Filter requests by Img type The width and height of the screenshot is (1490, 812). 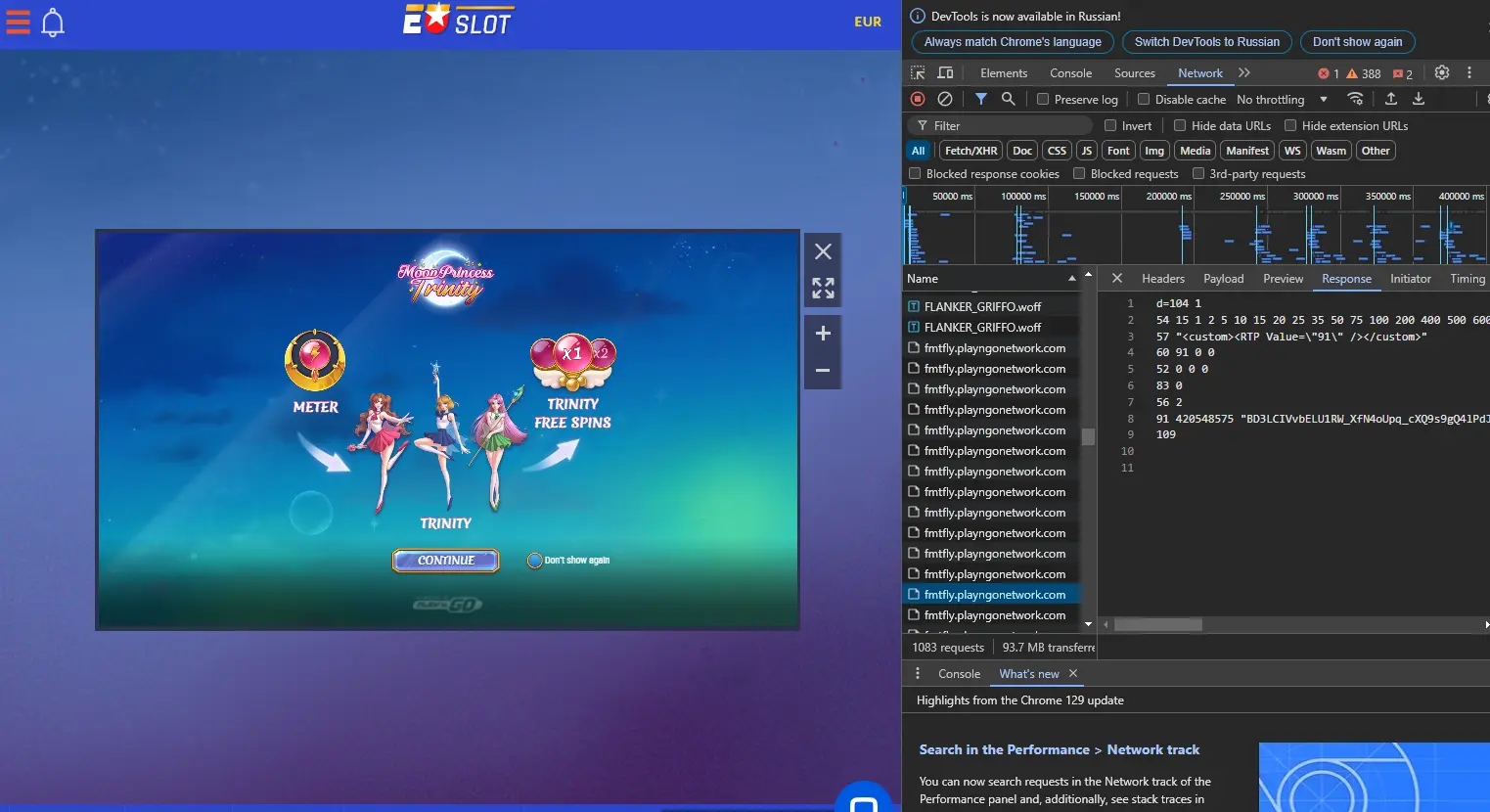click(1154, 151)
